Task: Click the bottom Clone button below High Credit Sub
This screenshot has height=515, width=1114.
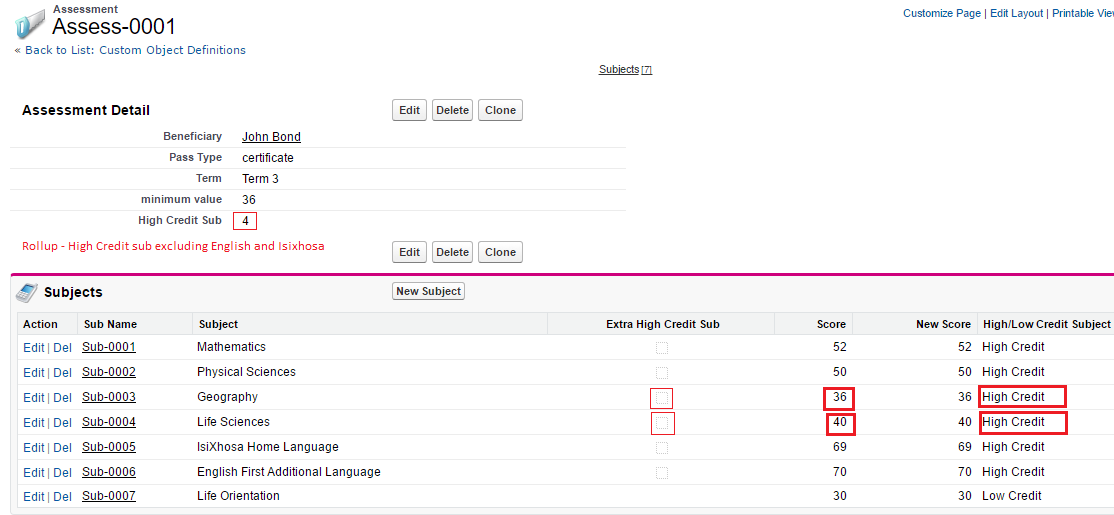Action: [500, 252]
